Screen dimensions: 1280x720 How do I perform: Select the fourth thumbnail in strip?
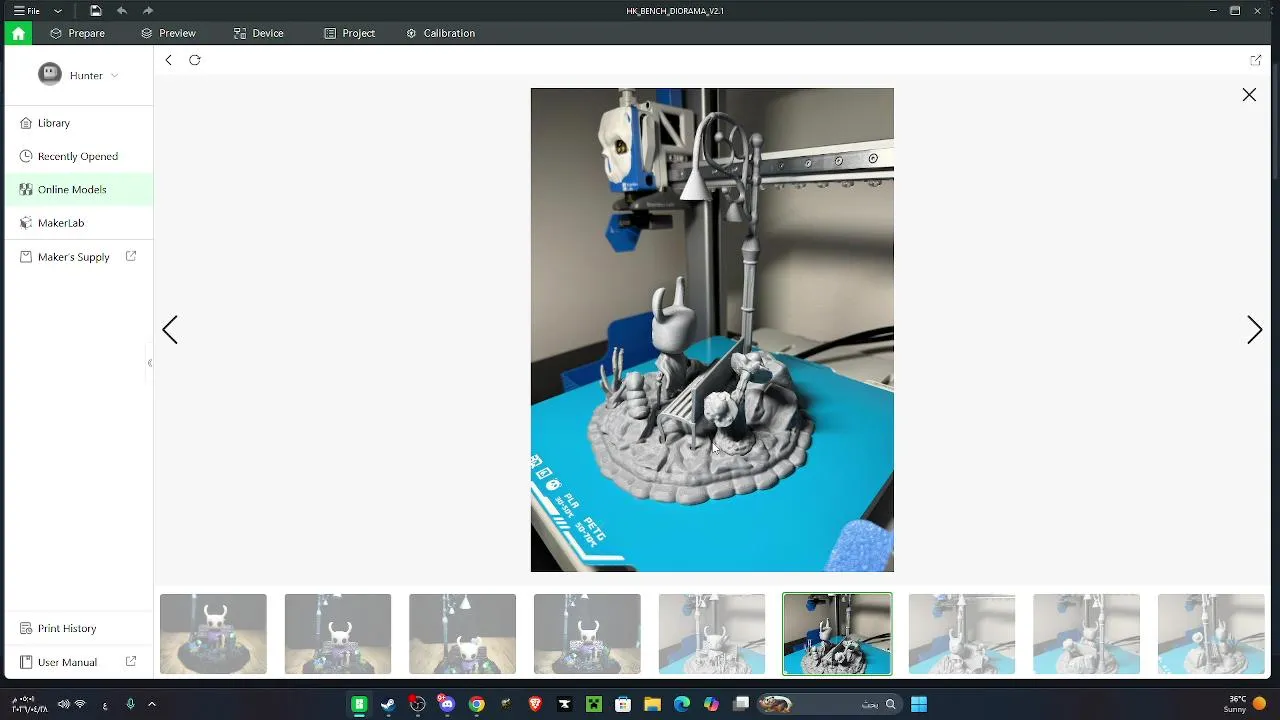tap(587, 634)
